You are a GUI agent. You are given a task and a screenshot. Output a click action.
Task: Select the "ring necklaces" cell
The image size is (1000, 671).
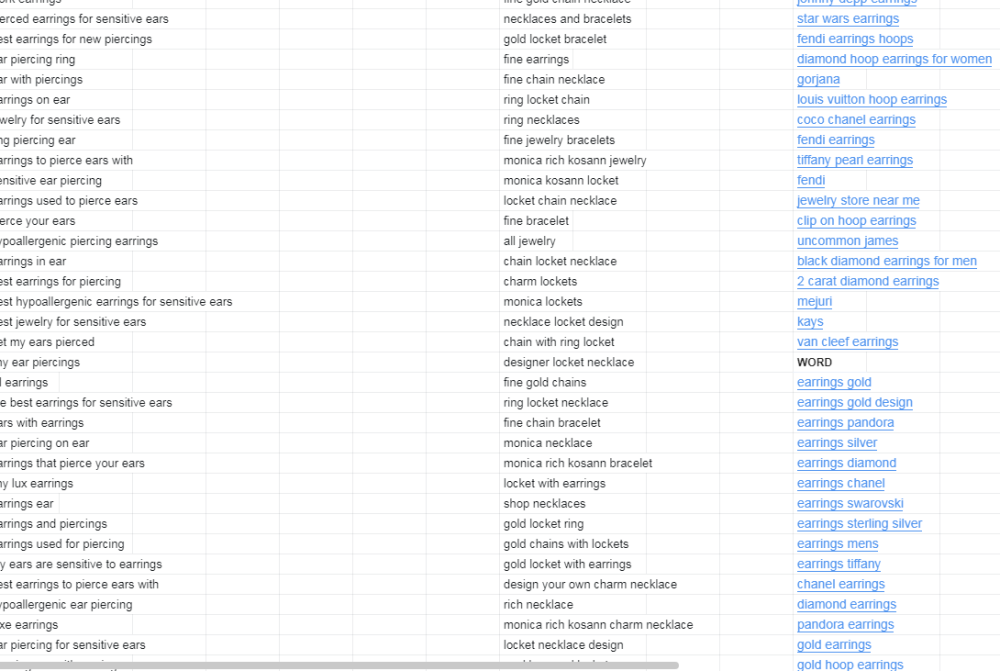pos(541,120)
